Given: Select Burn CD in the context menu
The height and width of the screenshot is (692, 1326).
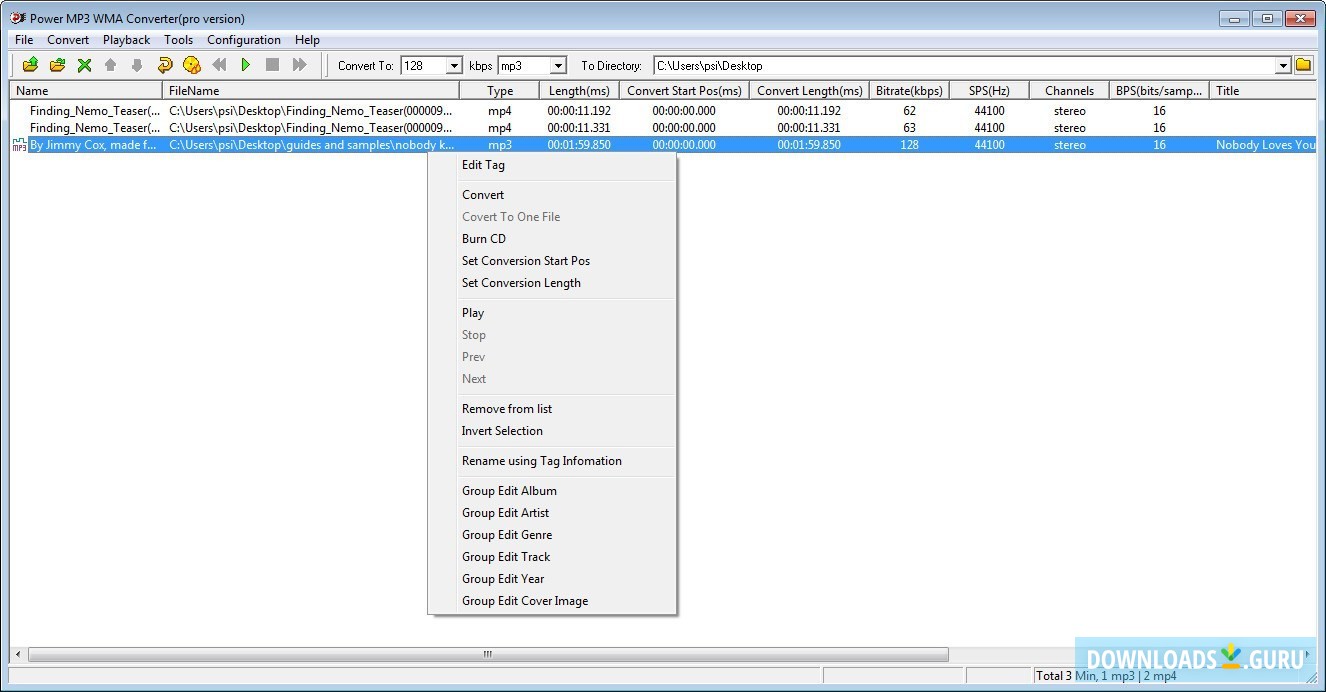Looking at the screenshot, I should 483,238.
